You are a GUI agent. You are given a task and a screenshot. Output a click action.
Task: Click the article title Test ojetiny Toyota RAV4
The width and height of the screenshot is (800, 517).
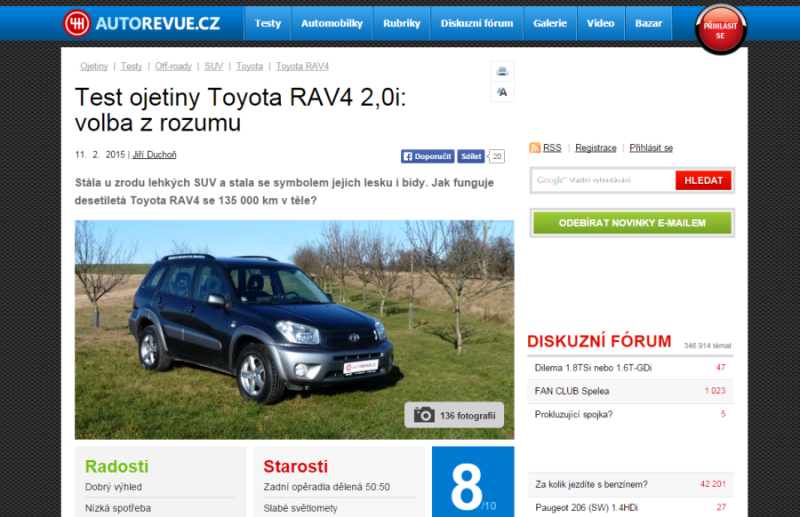coord(240,110)
